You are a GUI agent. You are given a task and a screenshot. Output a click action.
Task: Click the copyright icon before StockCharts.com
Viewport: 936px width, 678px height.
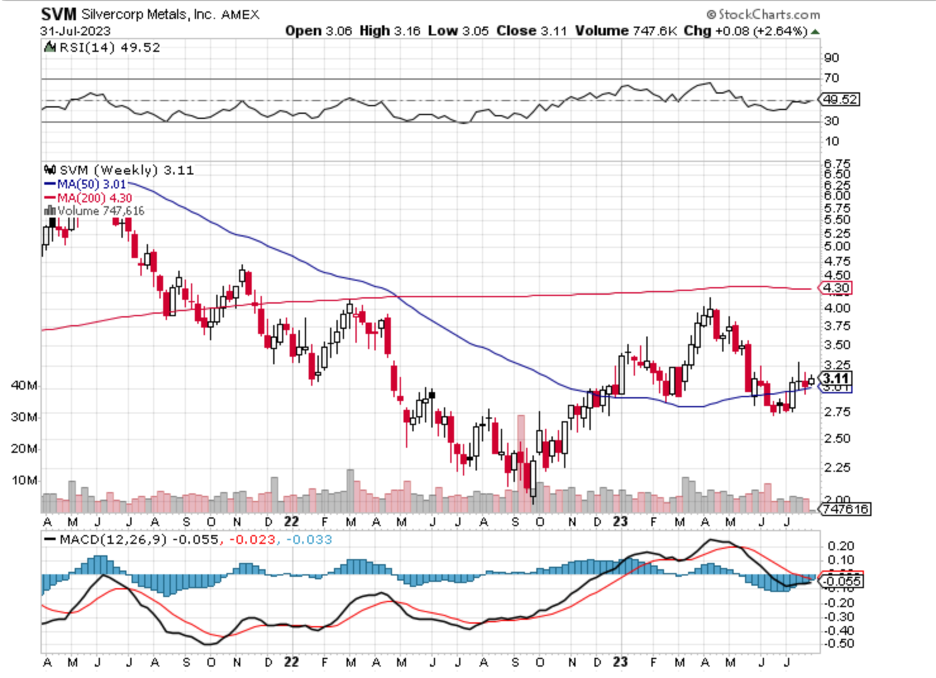pos(710,16)
